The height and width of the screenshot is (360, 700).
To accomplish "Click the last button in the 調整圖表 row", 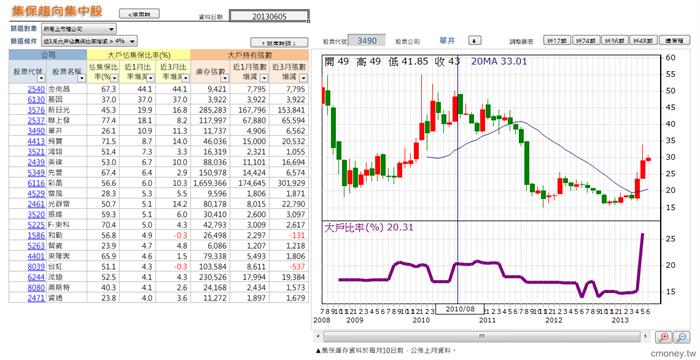I will point(675,41).
